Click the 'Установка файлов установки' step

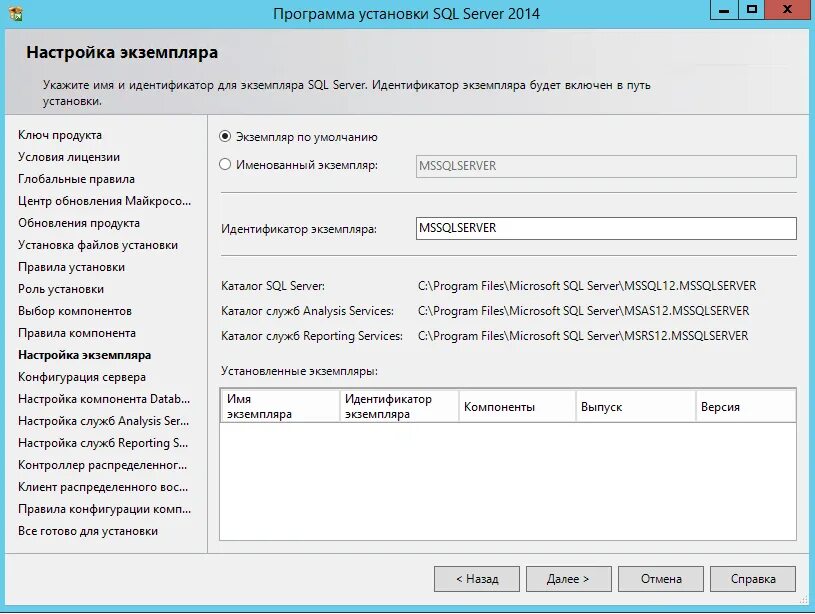98,245
